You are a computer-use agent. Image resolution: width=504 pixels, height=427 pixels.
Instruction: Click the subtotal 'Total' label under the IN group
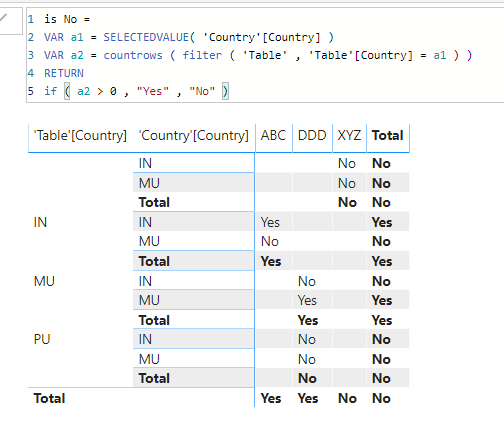154,261
